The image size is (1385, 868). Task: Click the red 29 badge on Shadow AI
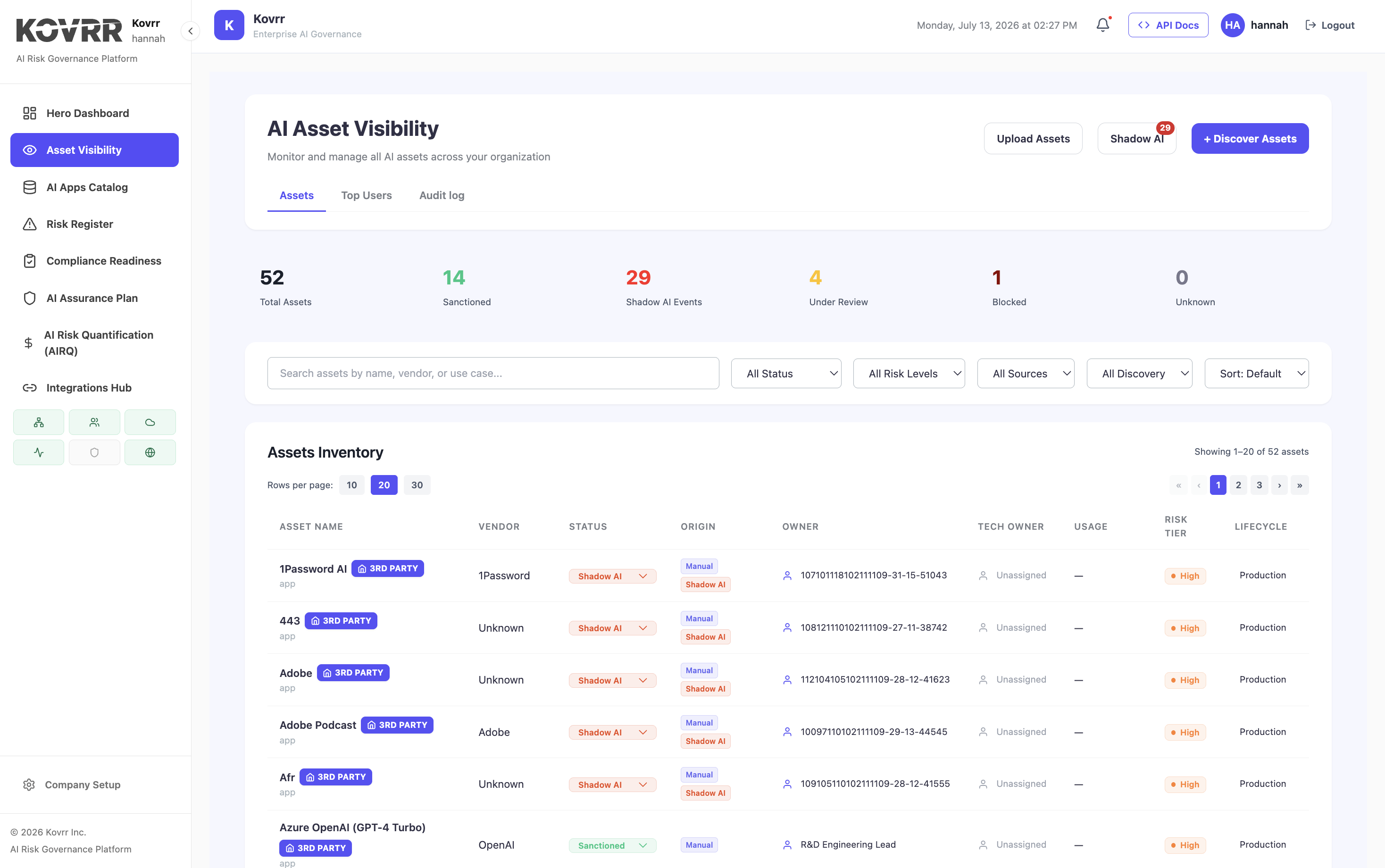[1165, 128]
